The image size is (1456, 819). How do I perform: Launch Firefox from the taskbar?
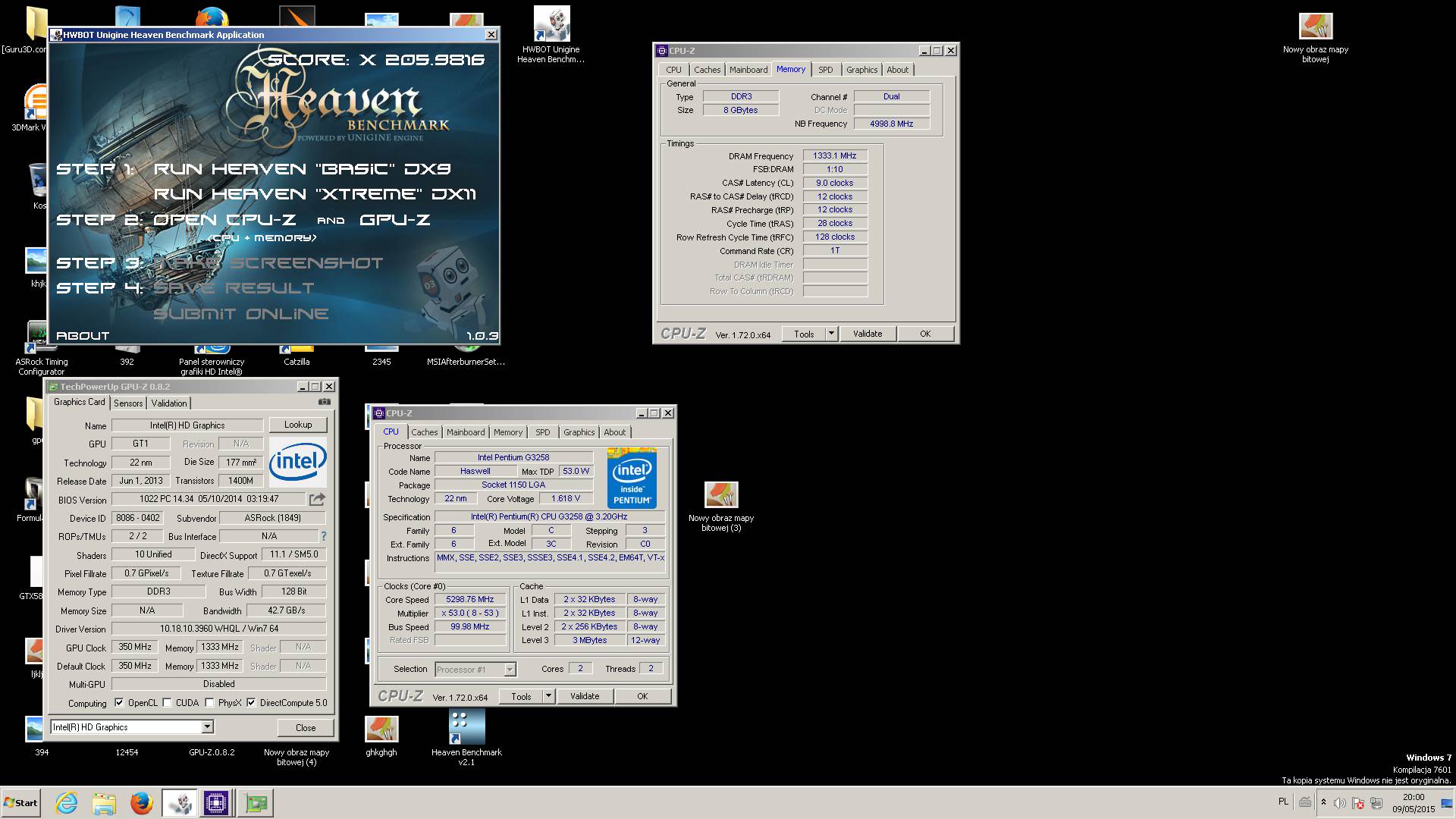pos(141,802)
